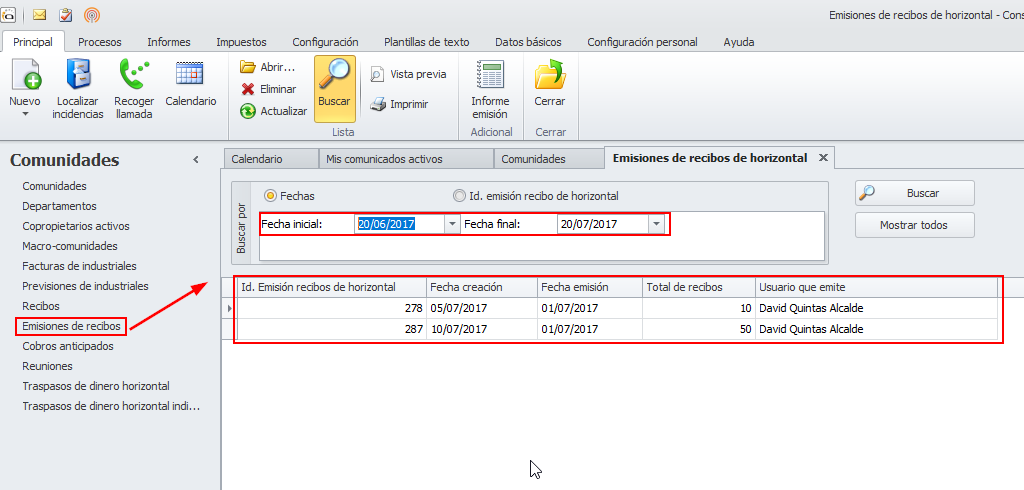This screenshot has height=490, width=1024.
Task: Click the application icon in title bar
Action: coord(8,14)
